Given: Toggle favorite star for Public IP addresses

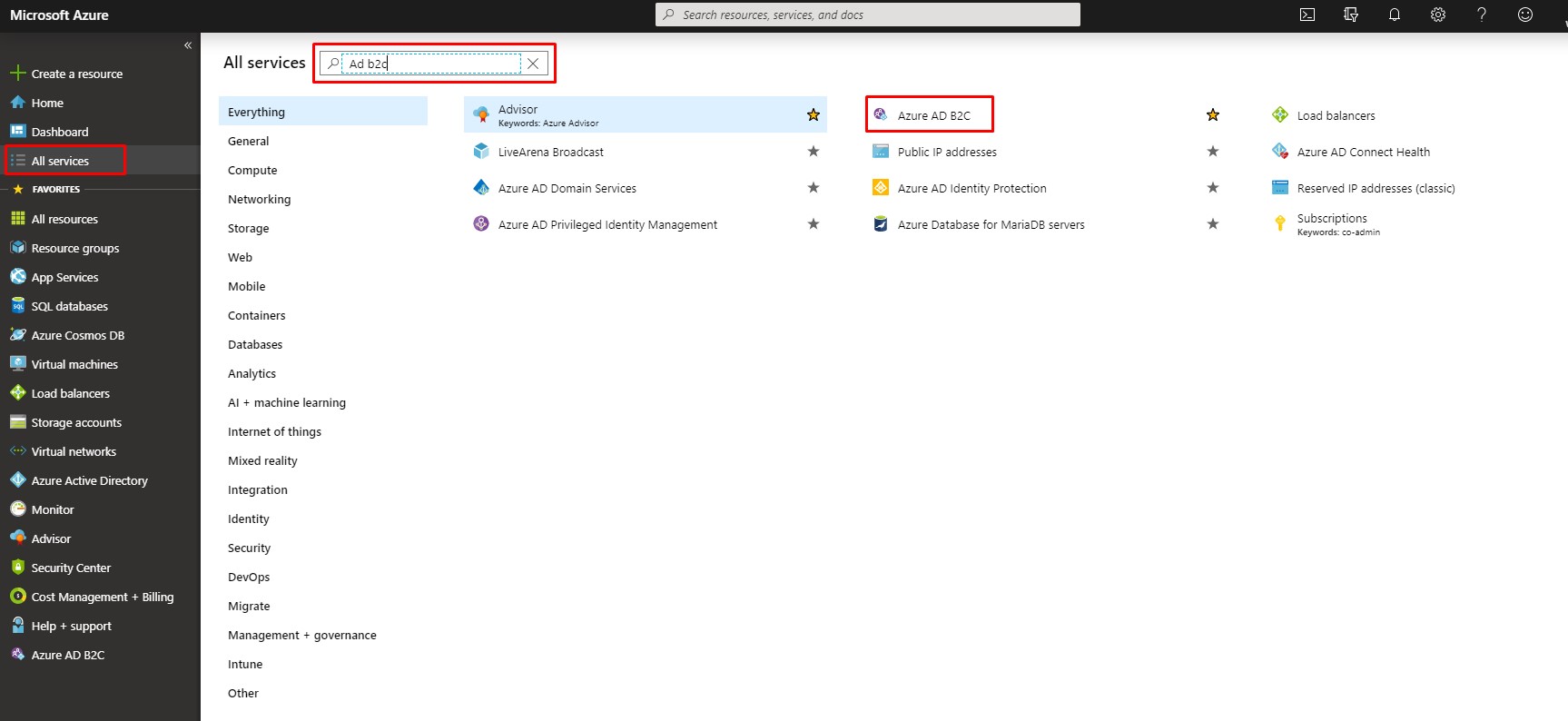Looking at the screenshot, I should click(1213, 151).
